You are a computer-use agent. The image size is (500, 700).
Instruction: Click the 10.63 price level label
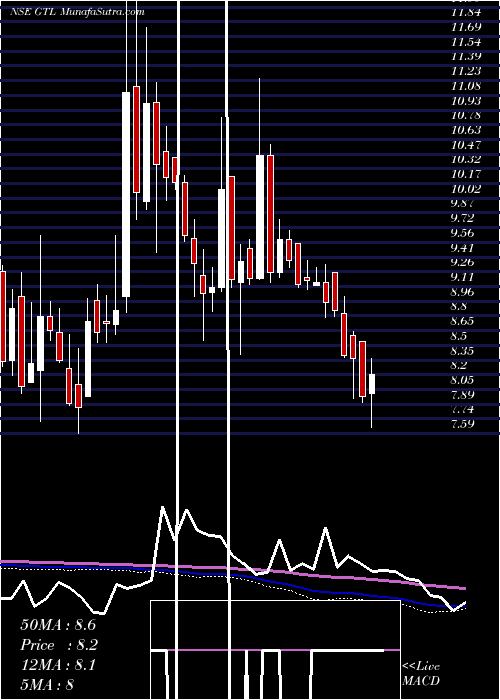pos(466,130)
